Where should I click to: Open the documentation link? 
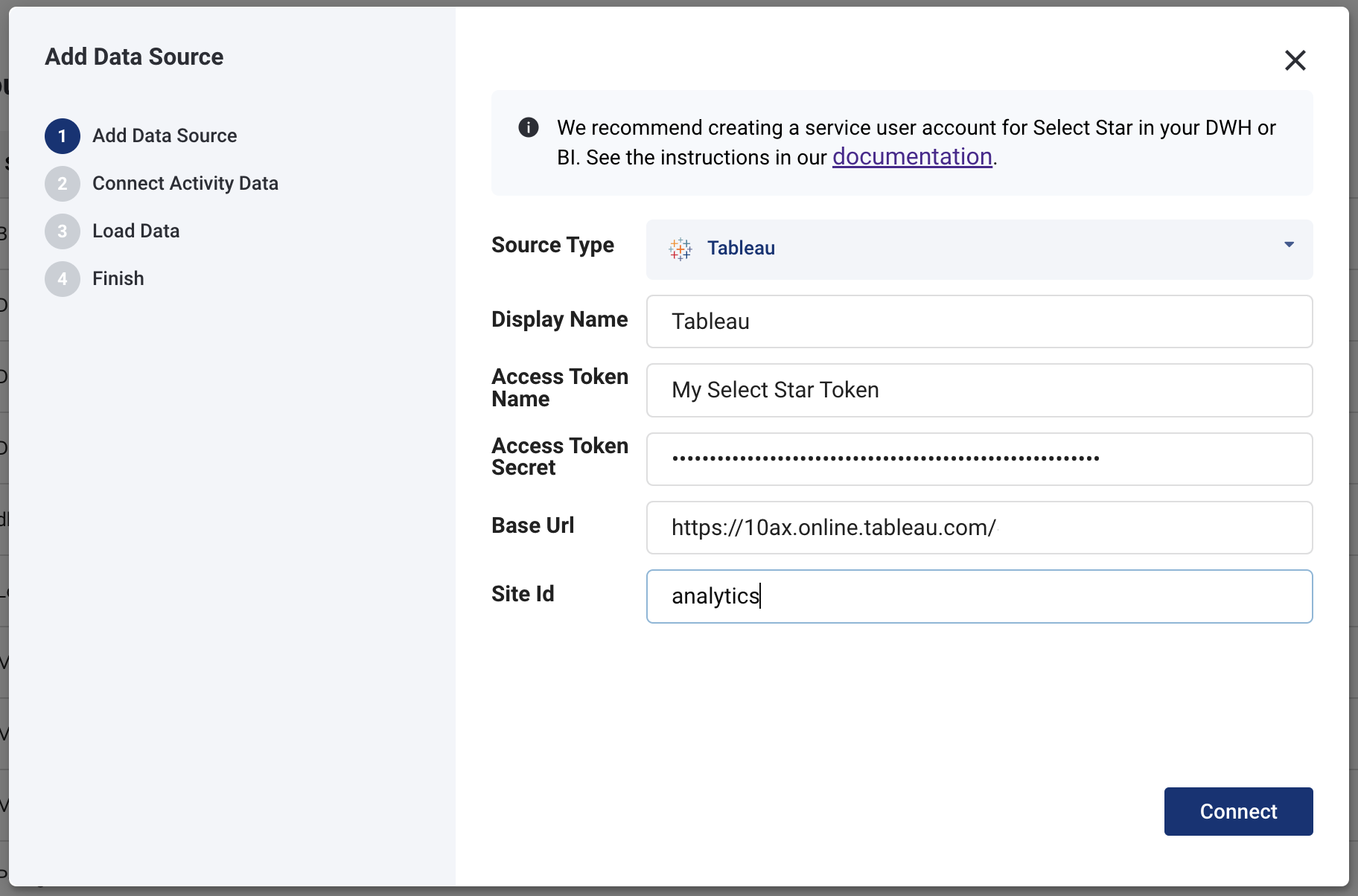[x=912, y=157]
